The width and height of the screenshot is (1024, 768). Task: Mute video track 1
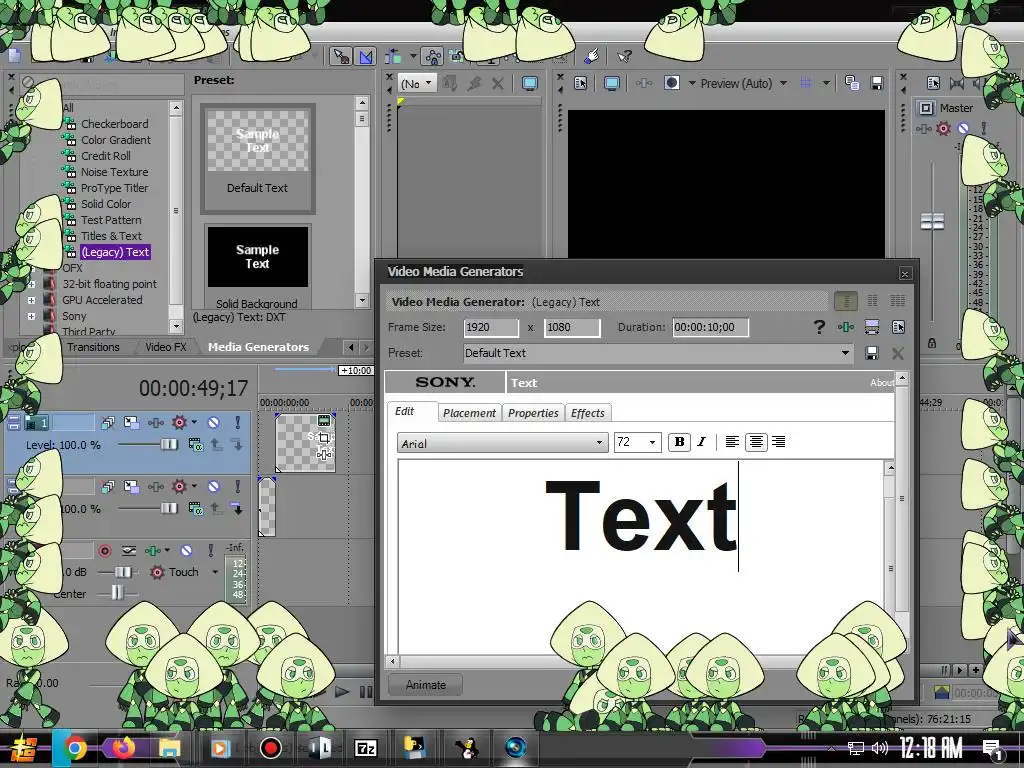pyautogui.click(x=213, y=423)
